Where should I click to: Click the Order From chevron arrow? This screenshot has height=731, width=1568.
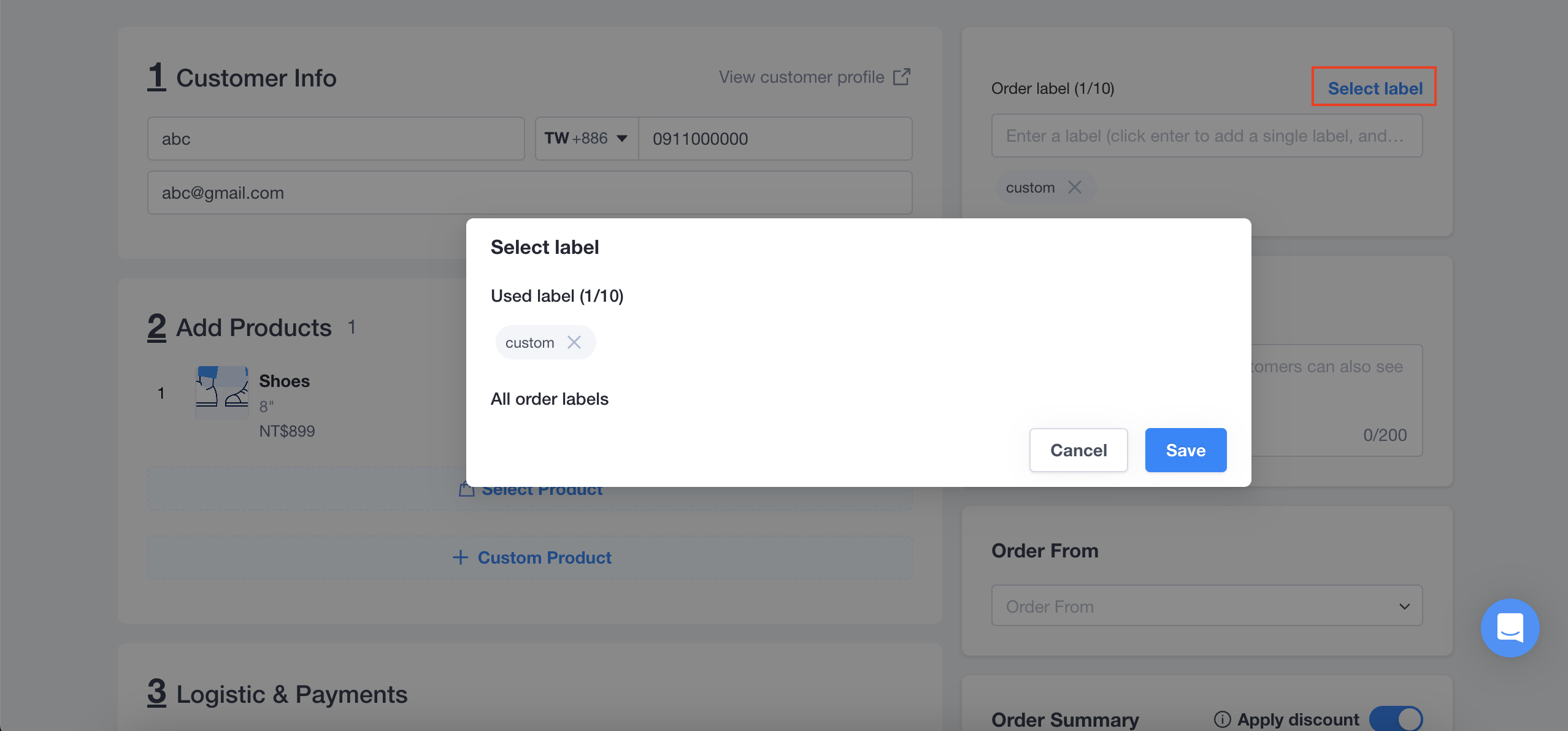pos(1404,607)
